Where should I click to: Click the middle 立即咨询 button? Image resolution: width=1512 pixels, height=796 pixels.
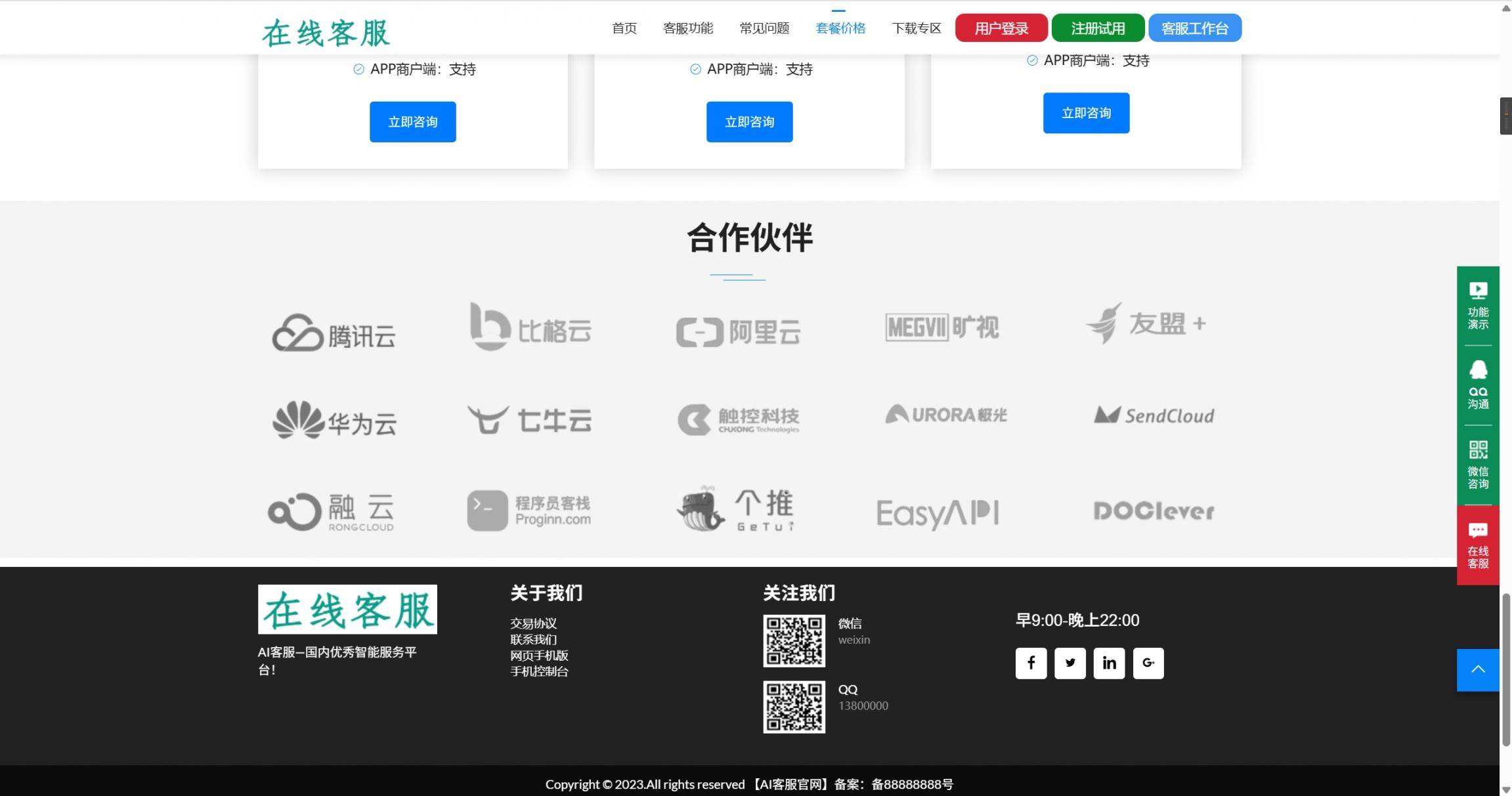tap(748, 121)
